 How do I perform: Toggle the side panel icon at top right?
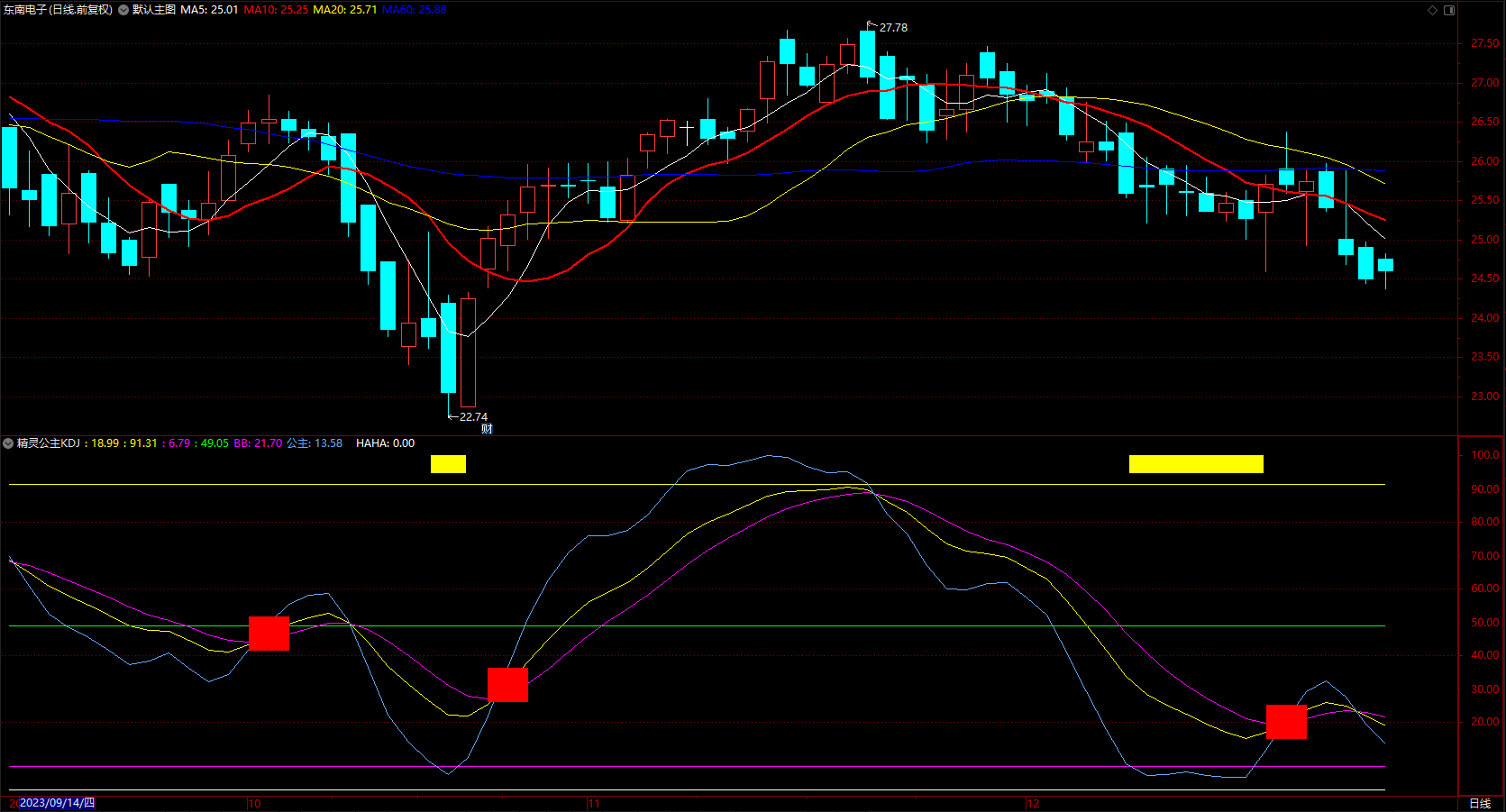[1449, 10]
